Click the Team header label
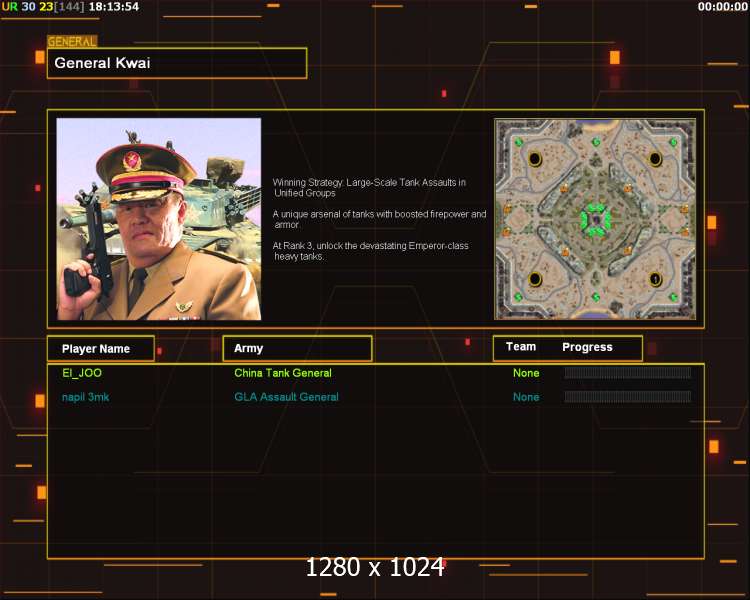750x600 pixels. pos(521,347)
